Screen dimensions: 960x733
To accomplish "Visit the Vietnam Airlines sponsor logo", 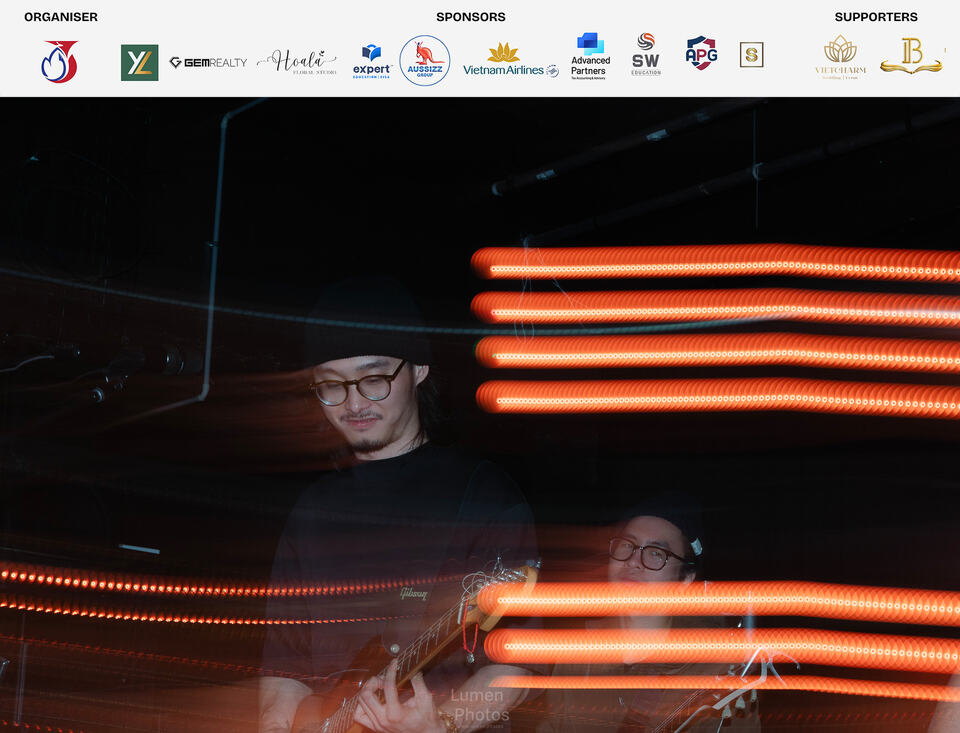I will (511, 61).
